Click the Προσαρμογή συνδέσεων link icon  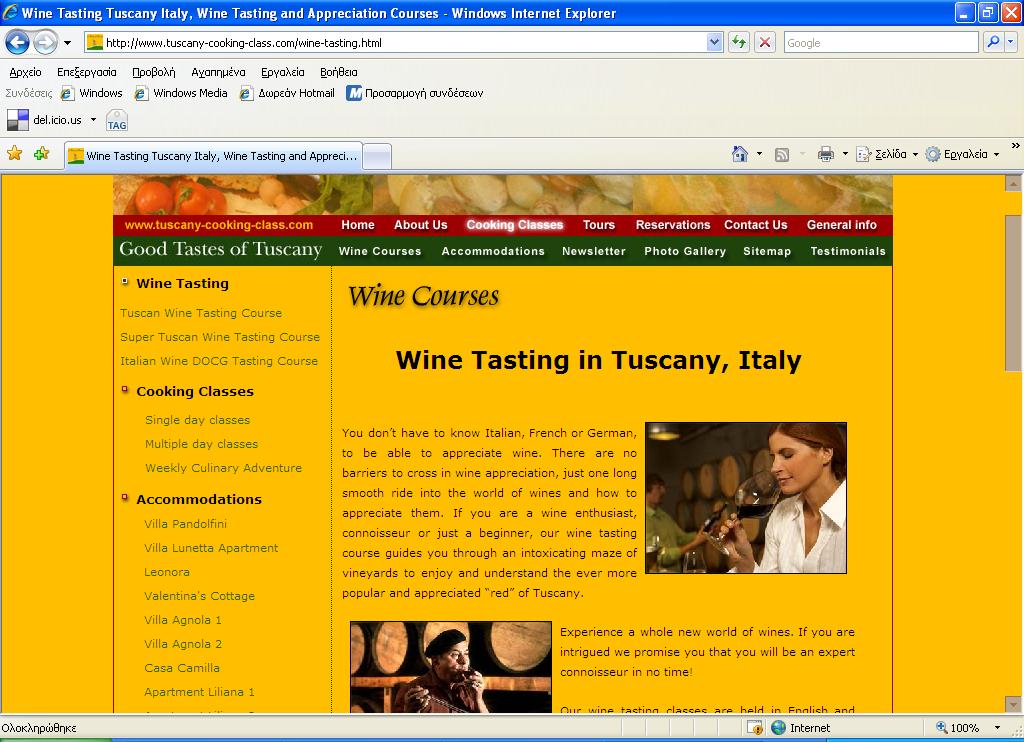(x=354, y=93)
